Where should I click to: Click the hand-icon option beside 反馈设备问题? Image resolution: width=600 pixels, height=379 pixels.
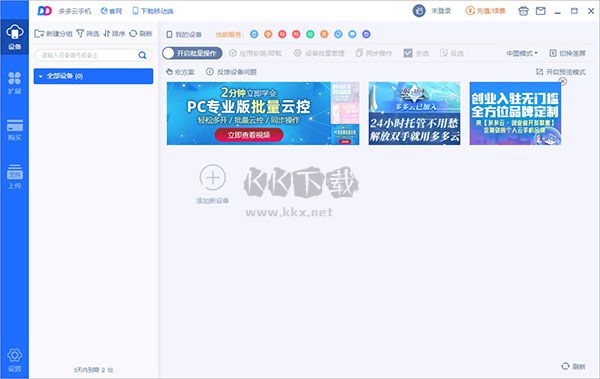tap(180, 72)
